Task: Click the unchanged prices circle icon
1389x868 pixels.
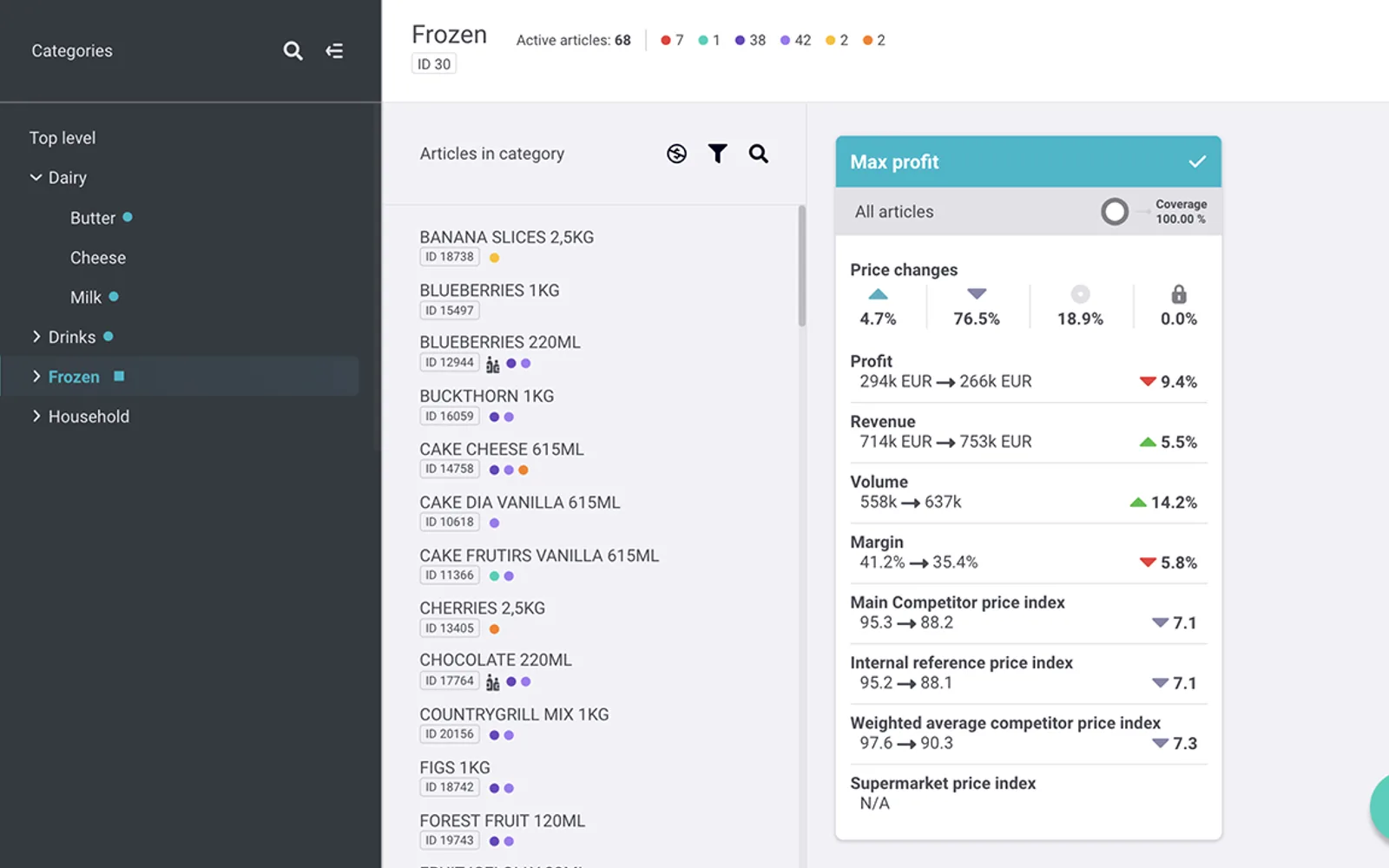Action: (1080, 294)
